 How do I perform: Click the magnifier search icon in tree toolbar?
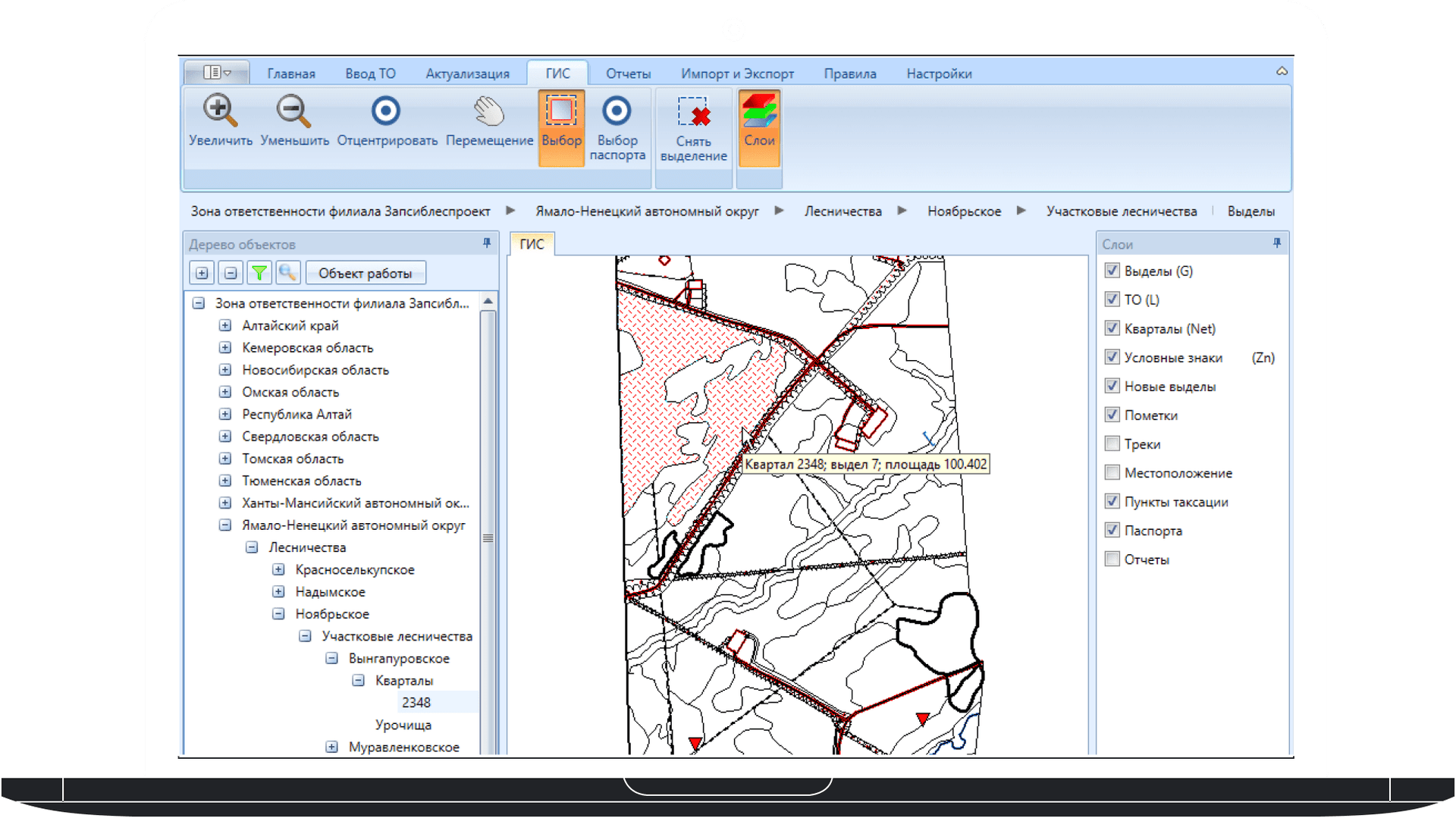click(x=288, y=273)
